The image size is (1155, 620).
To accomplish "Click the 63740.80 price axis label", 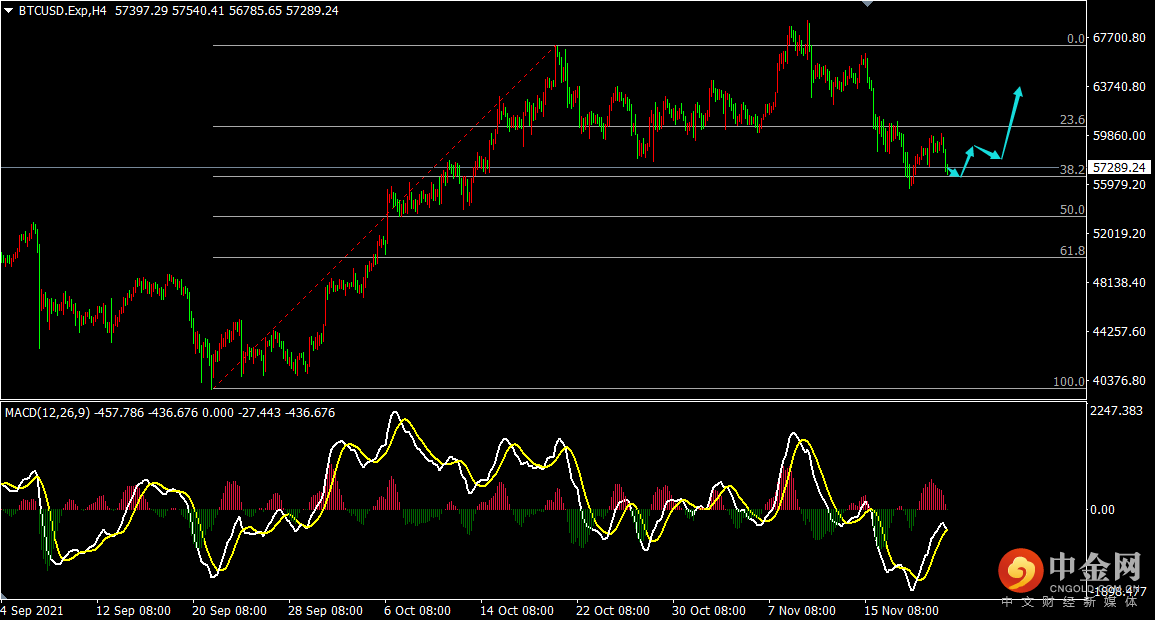I will [x=1119, y=87].
